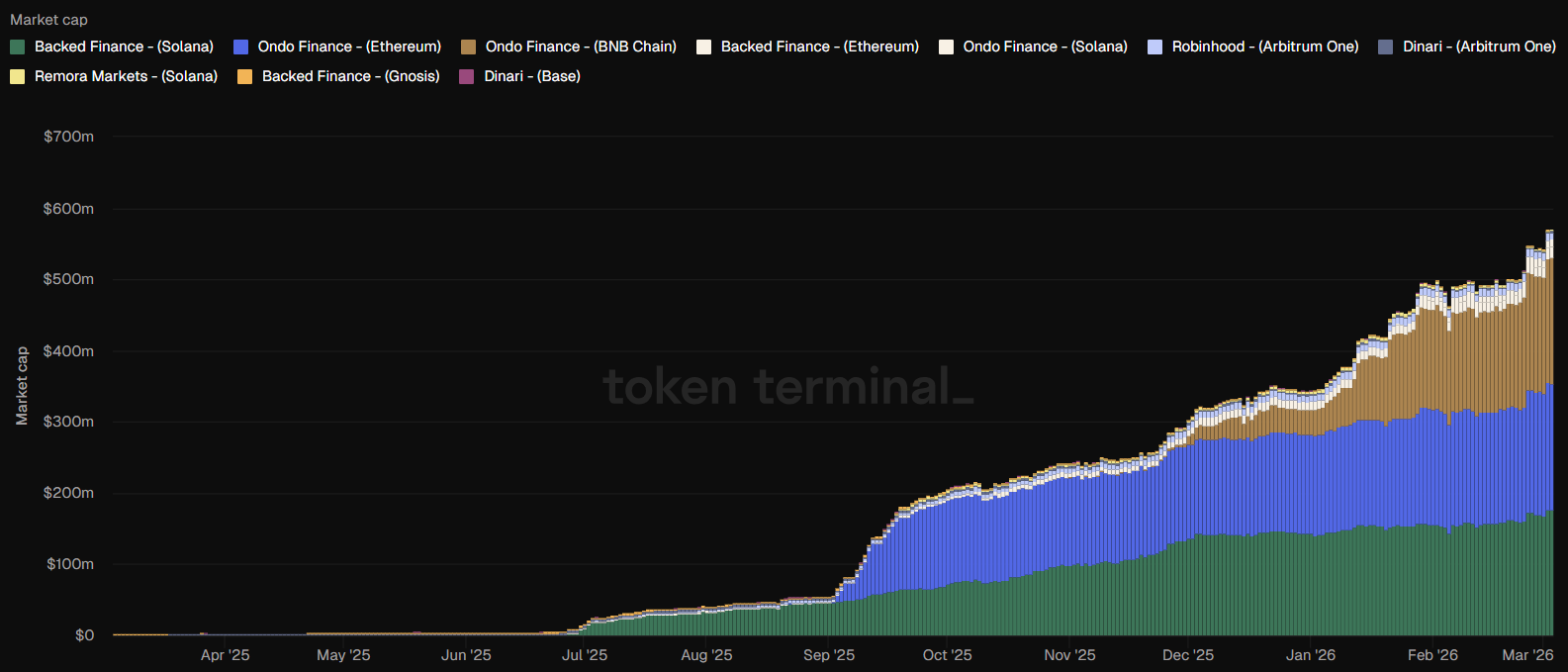The width and height of the screenshot is (1568, 672).
Task: Click the white Backed Finance Ethereum swatch
Action: (703, 47)
